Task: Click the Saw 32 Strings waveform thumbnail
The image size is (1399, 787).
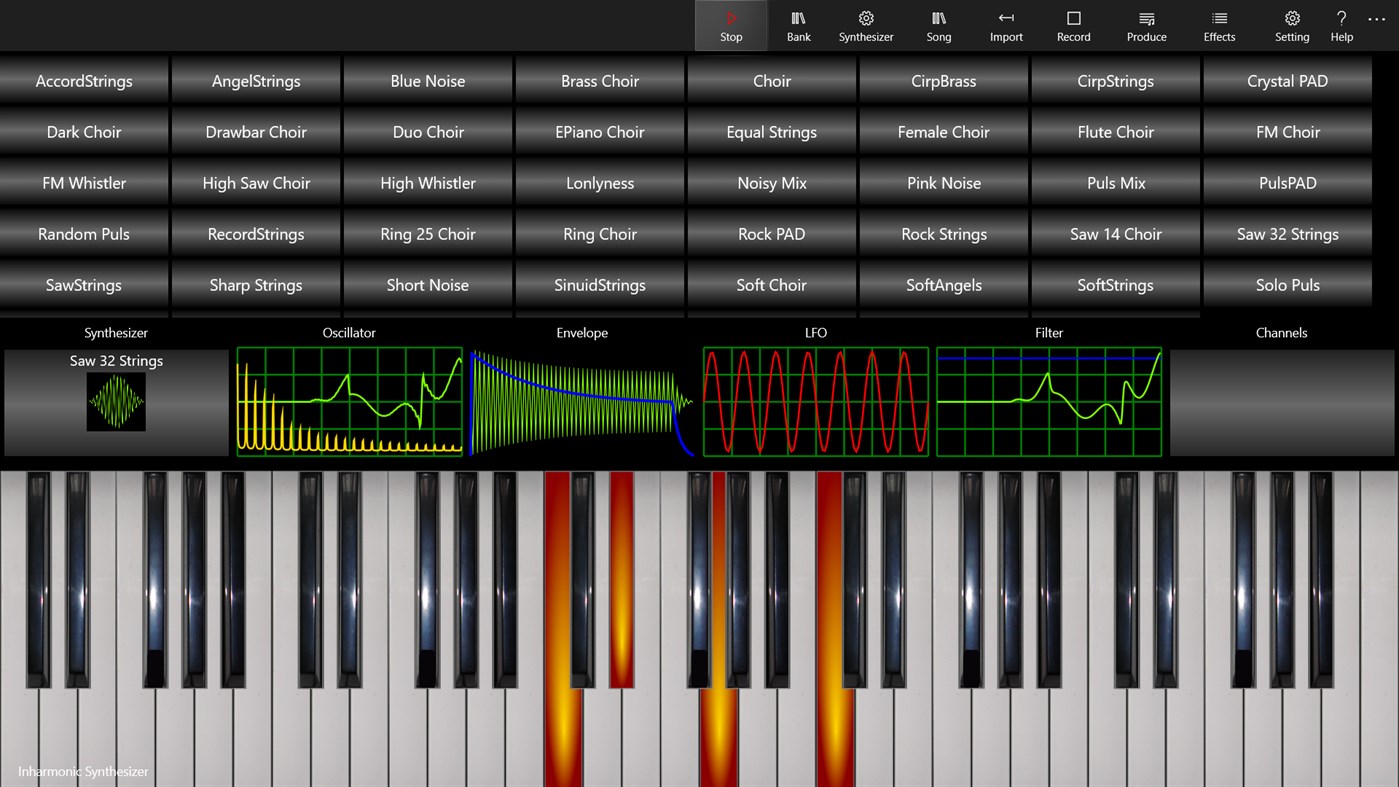Action: (x=115, y=401)
